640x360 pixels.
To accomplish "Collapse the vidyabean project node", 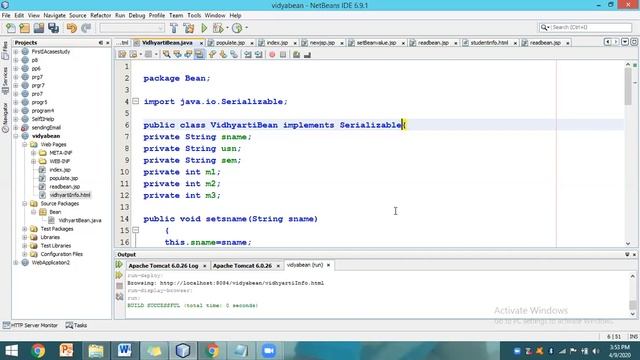I will pyautogui.click(x=16, y=136).
